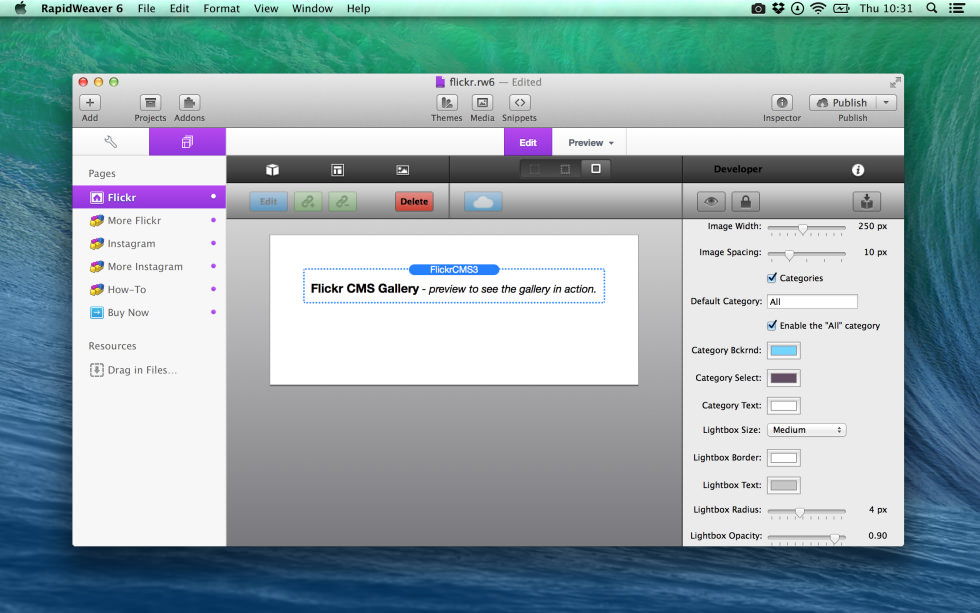This screenshot has height=613, width=980.
Task: Select the solid square view mode icon
Action: (596, 169)
